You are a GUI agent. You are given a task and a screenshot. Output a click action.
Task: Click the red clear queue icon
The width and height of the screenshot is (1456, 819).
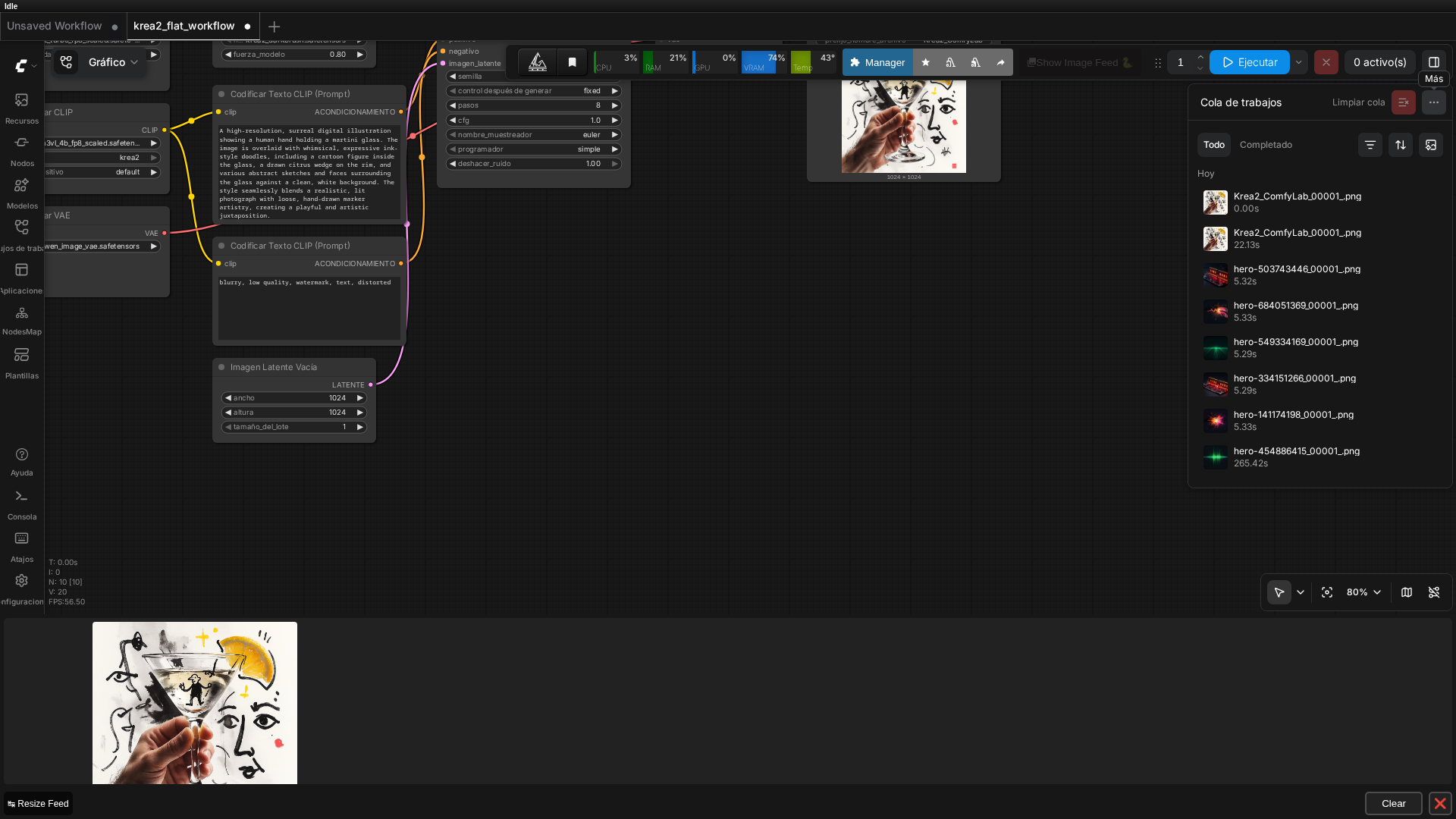(1403, 102)
